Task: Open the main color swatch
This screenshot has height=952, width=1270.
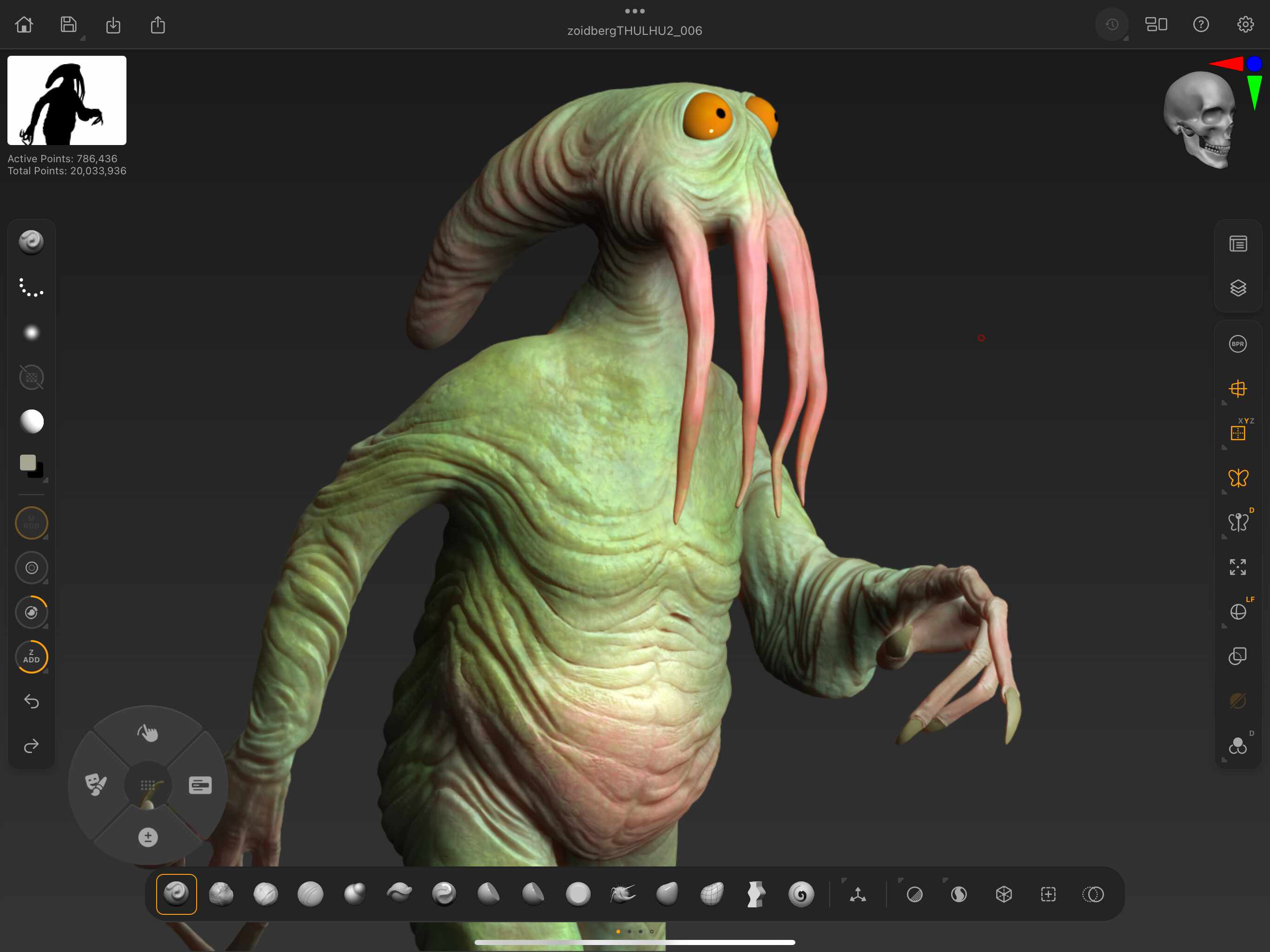Action: click(x=27, y=463)
